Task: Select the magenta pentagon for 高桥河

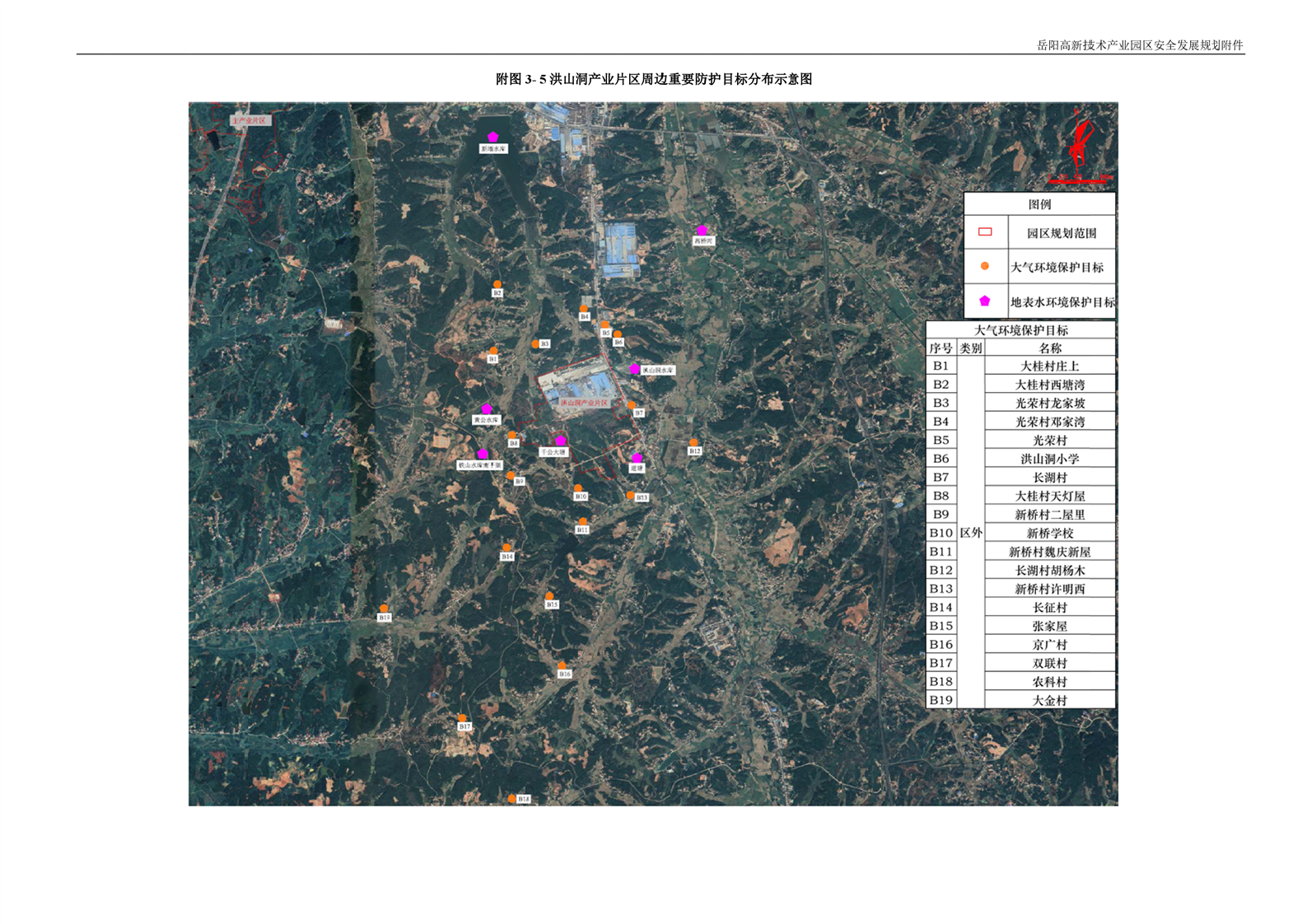Action: tap(702, 231)
